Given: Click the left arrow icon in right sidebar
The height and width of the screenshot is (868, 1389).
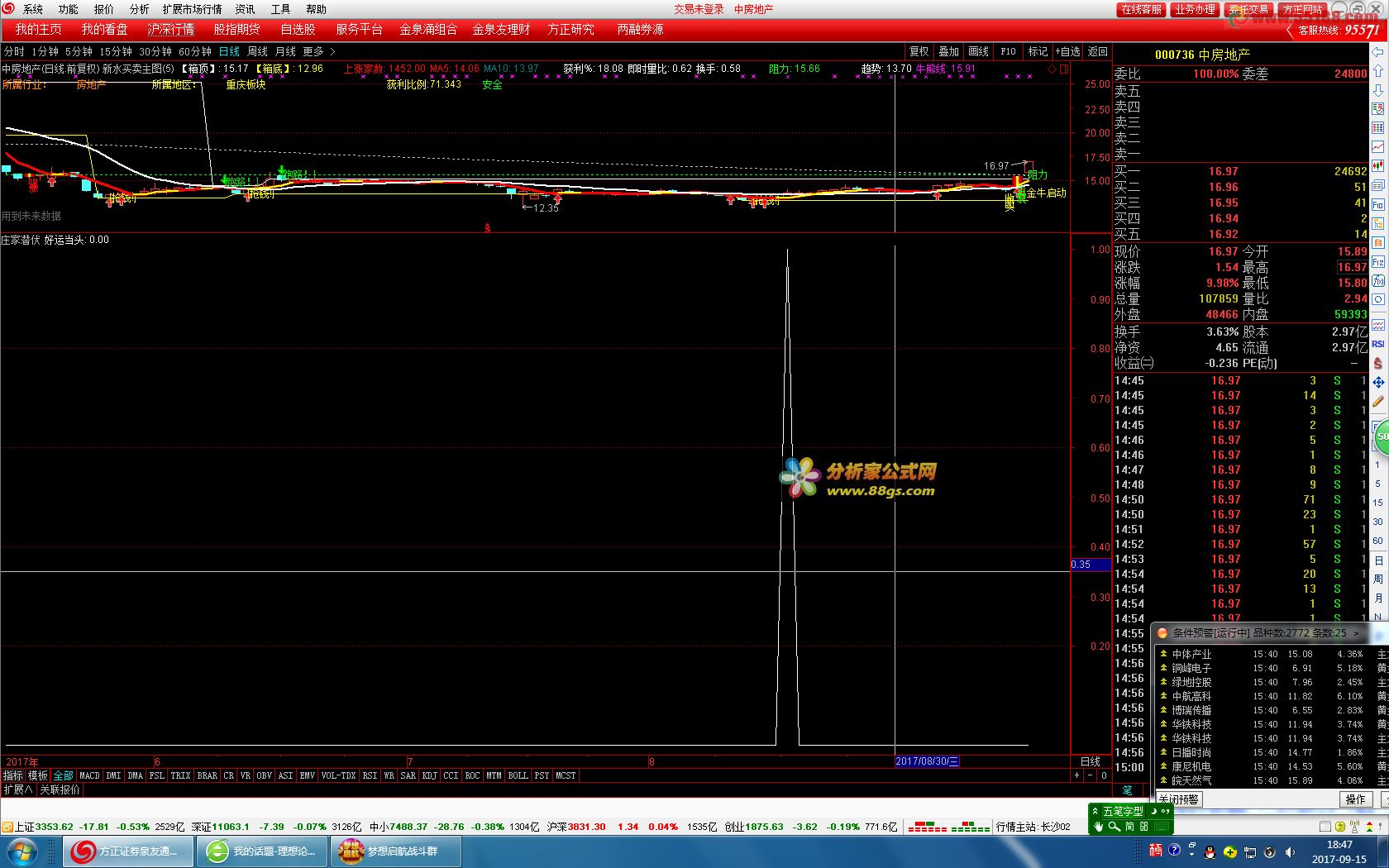Looking at the screenshot, I should 1378,51.
